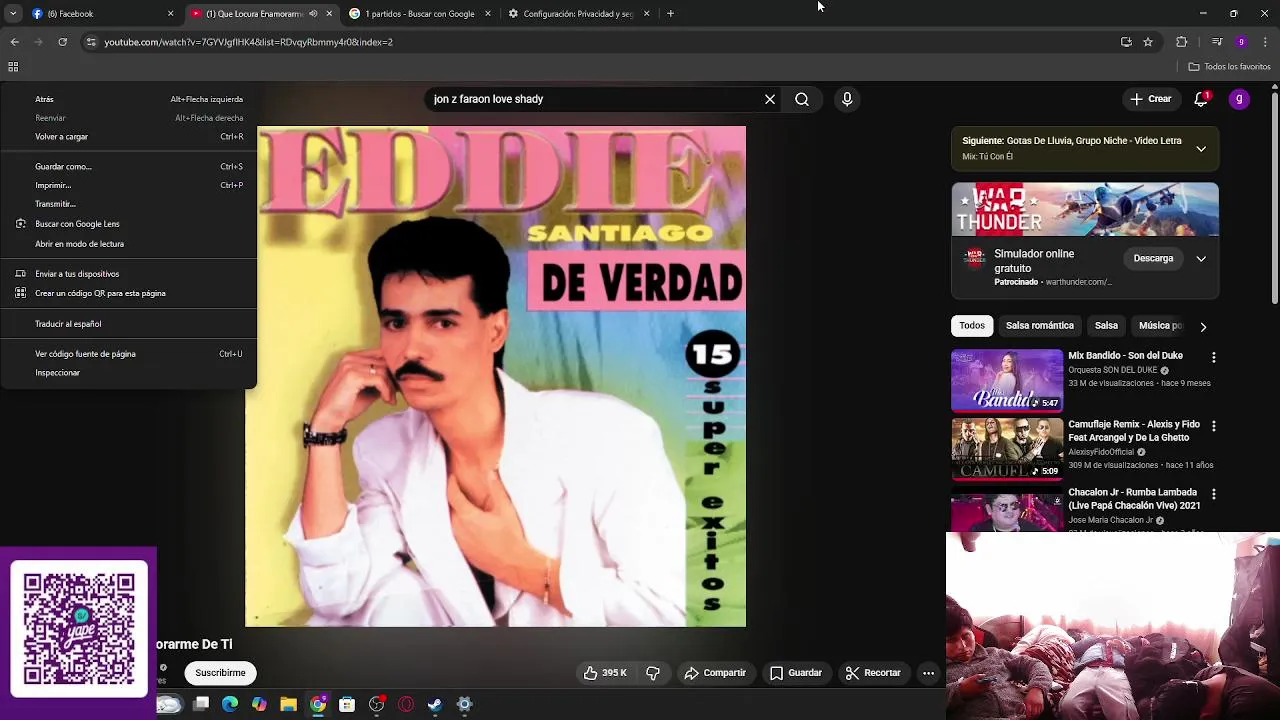The width and height of the screenshot is (1280, 720).
Task: Open a new browser tab
Action: click(x=670, y=14)
